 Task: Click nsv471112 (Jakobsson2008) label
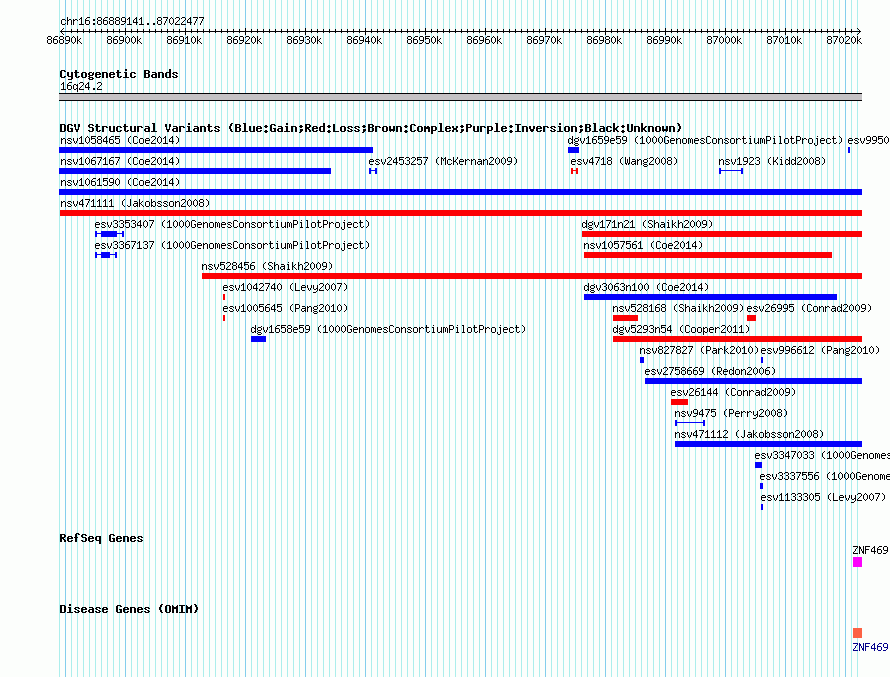(x=749, y=434)
